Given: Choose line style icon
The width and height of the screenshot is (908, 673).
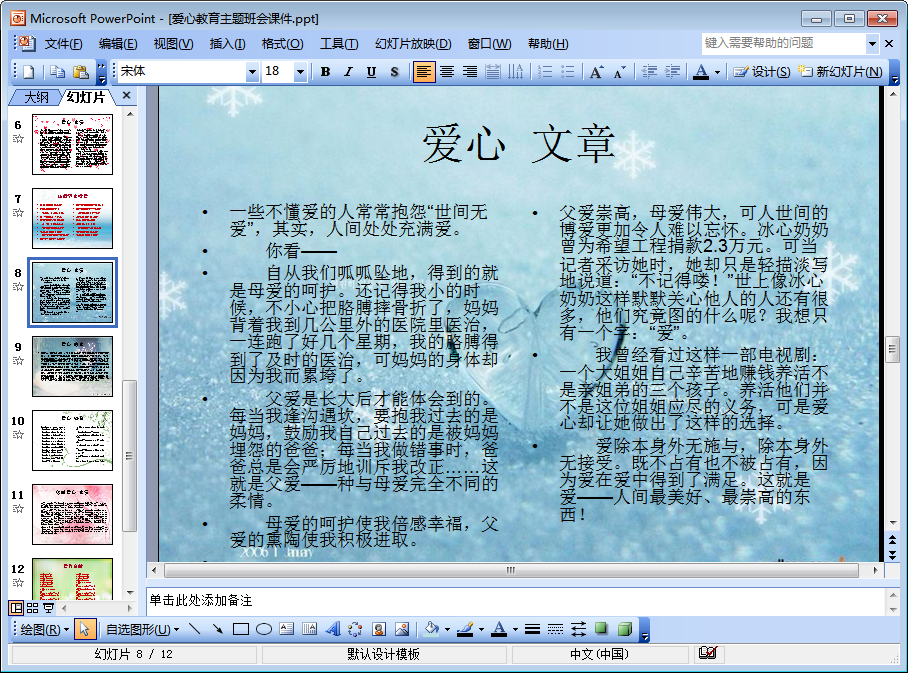Looking at the screenshot, I should pos(533,629).
